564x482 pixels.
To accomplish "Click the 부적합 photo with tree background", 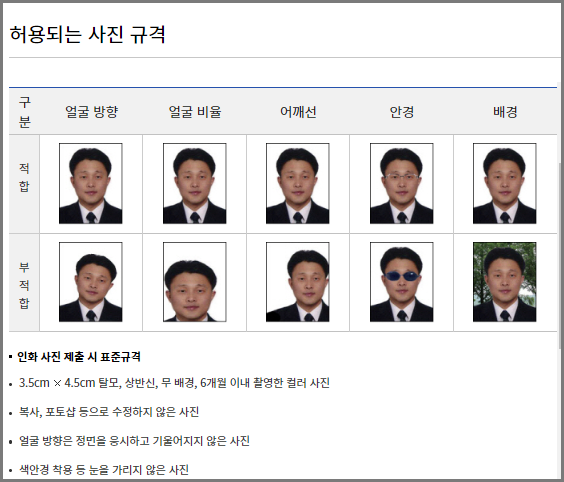I will 505,282.
